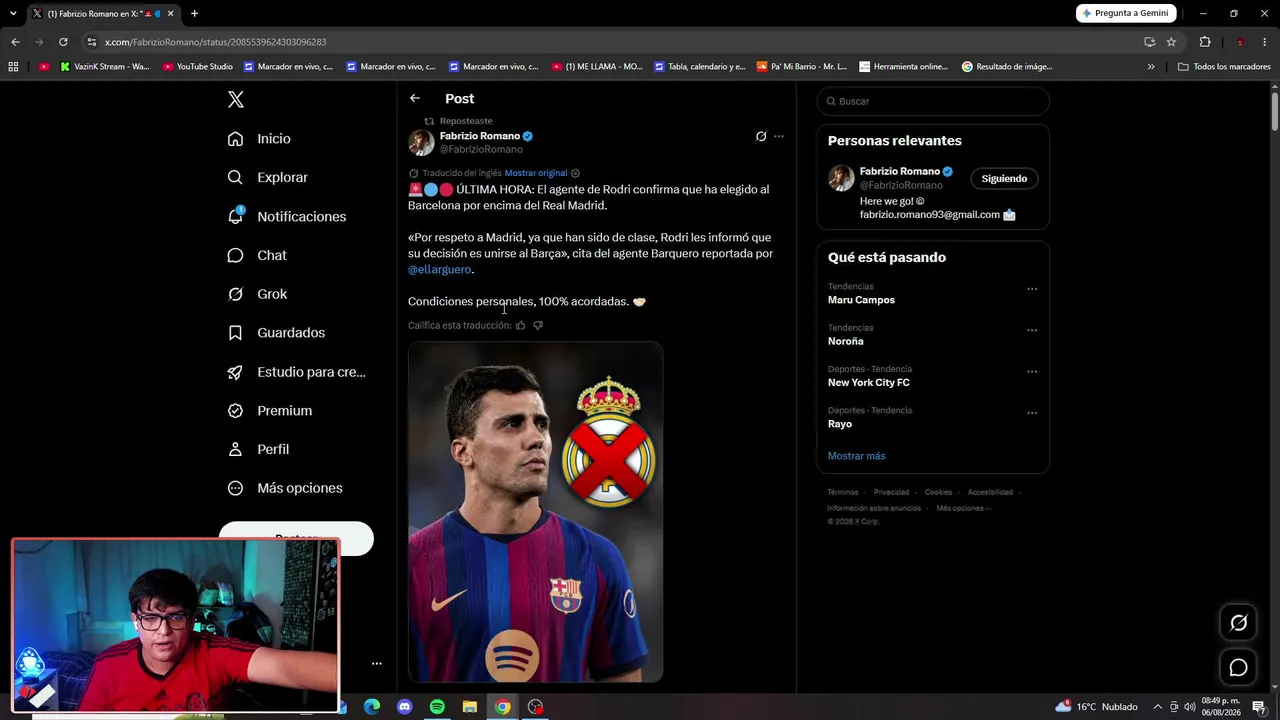The image size is (1280, 720).
Task: Open Grok in the sidebar
Action: [257, 294]
